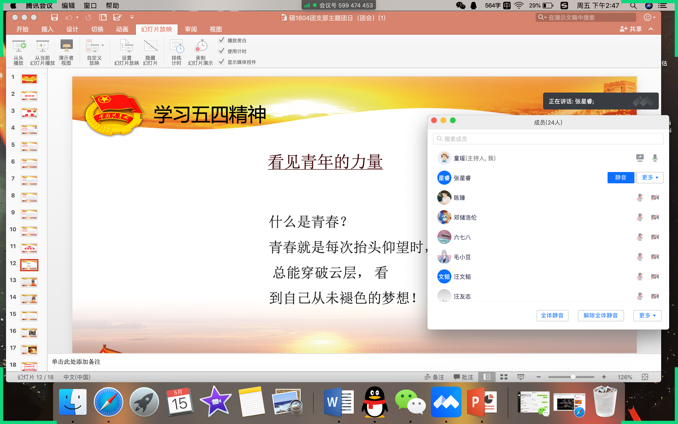Uncheck the 播放旁白 checkbox
The image size is (678, 424).
tap(222, 41)
